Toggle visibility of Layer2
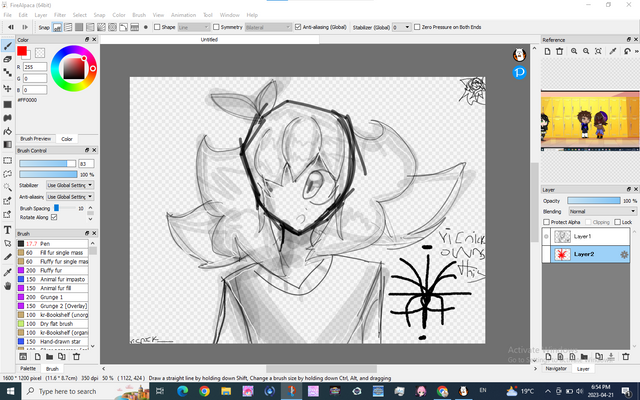Viewport: 640px width, 400px height. [x=546, y=254]
